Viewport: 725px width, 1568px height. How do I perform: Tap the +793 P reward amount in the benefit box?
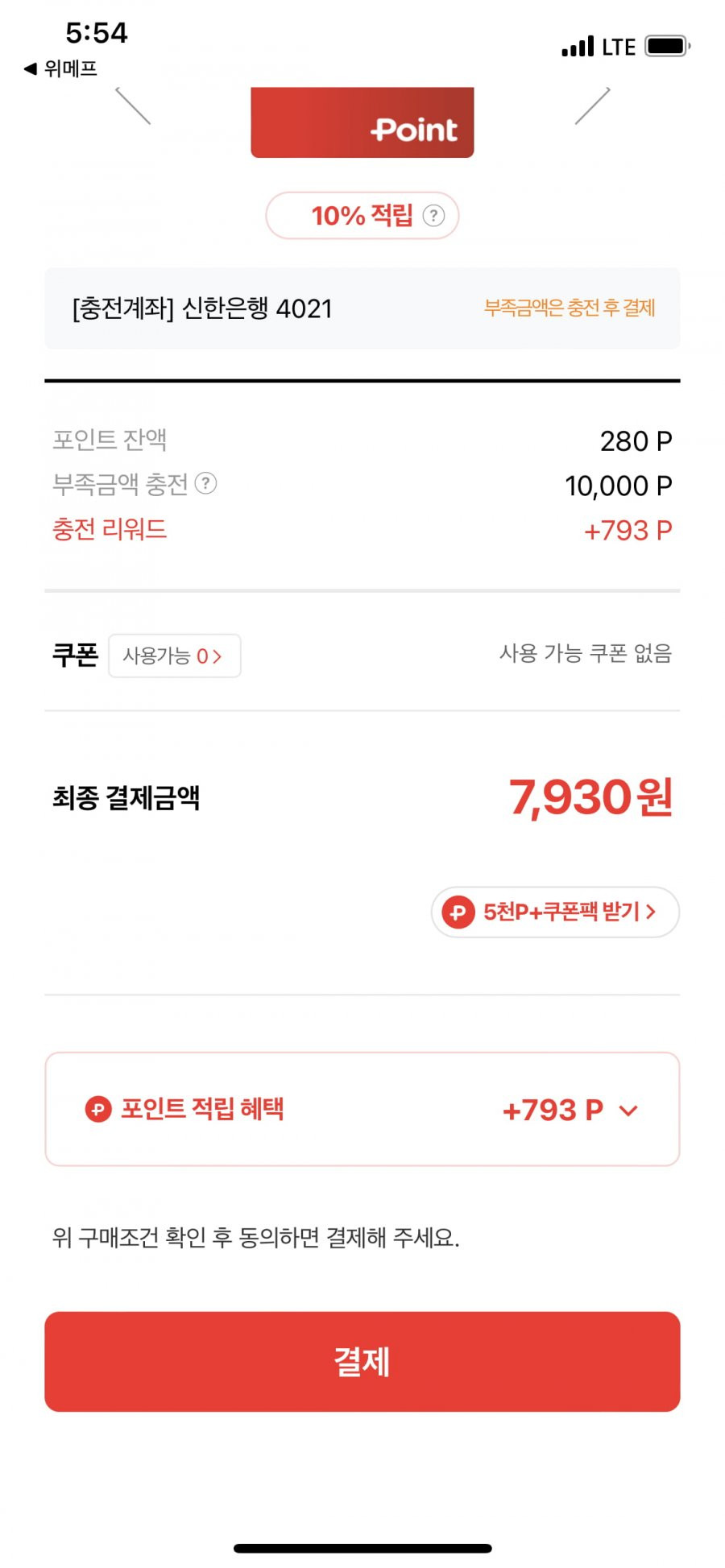coord(553,1111)
